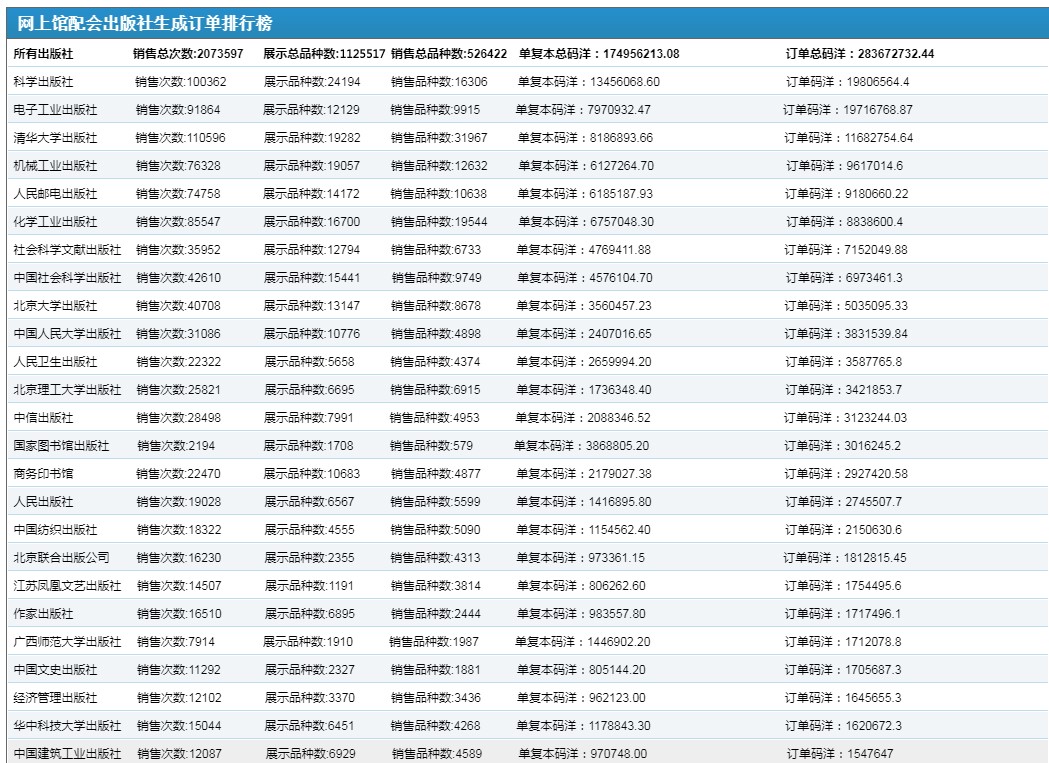Select 中国社会科学出版社 in the ranking
1049x763 pixels.
pos(67,278)
